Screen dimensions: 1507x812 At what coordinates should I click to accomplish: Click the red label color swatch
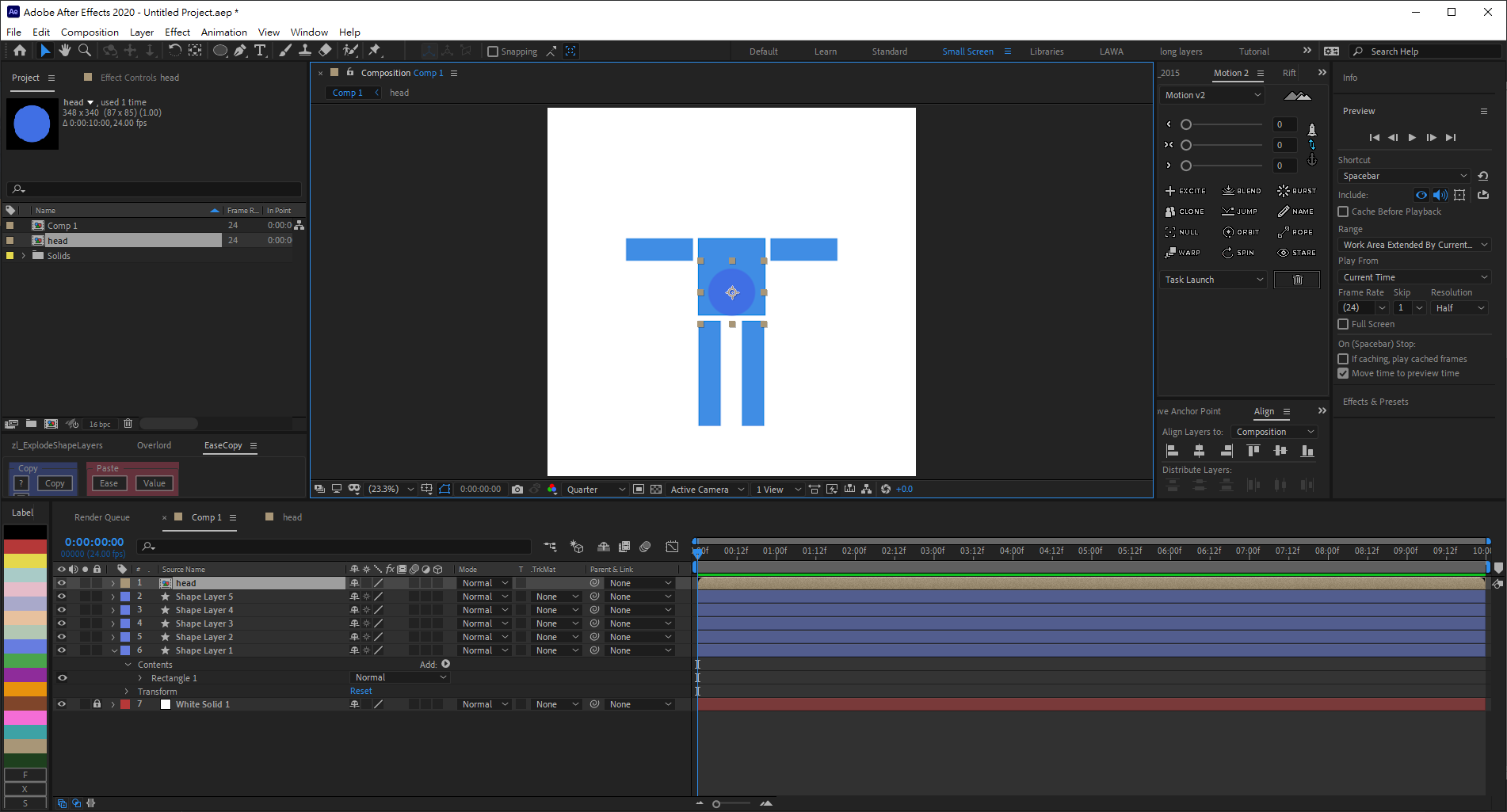[x=25, y=547]
